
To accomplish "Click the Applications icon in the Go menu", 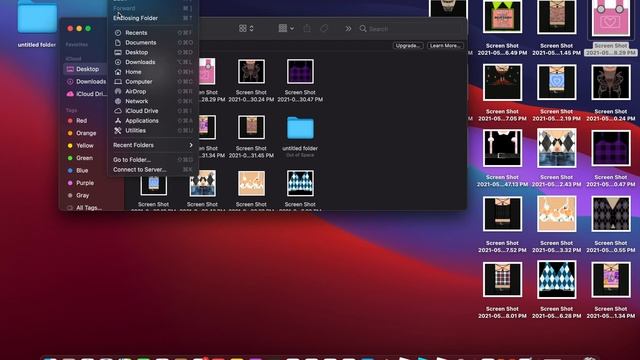I will 118,121.
